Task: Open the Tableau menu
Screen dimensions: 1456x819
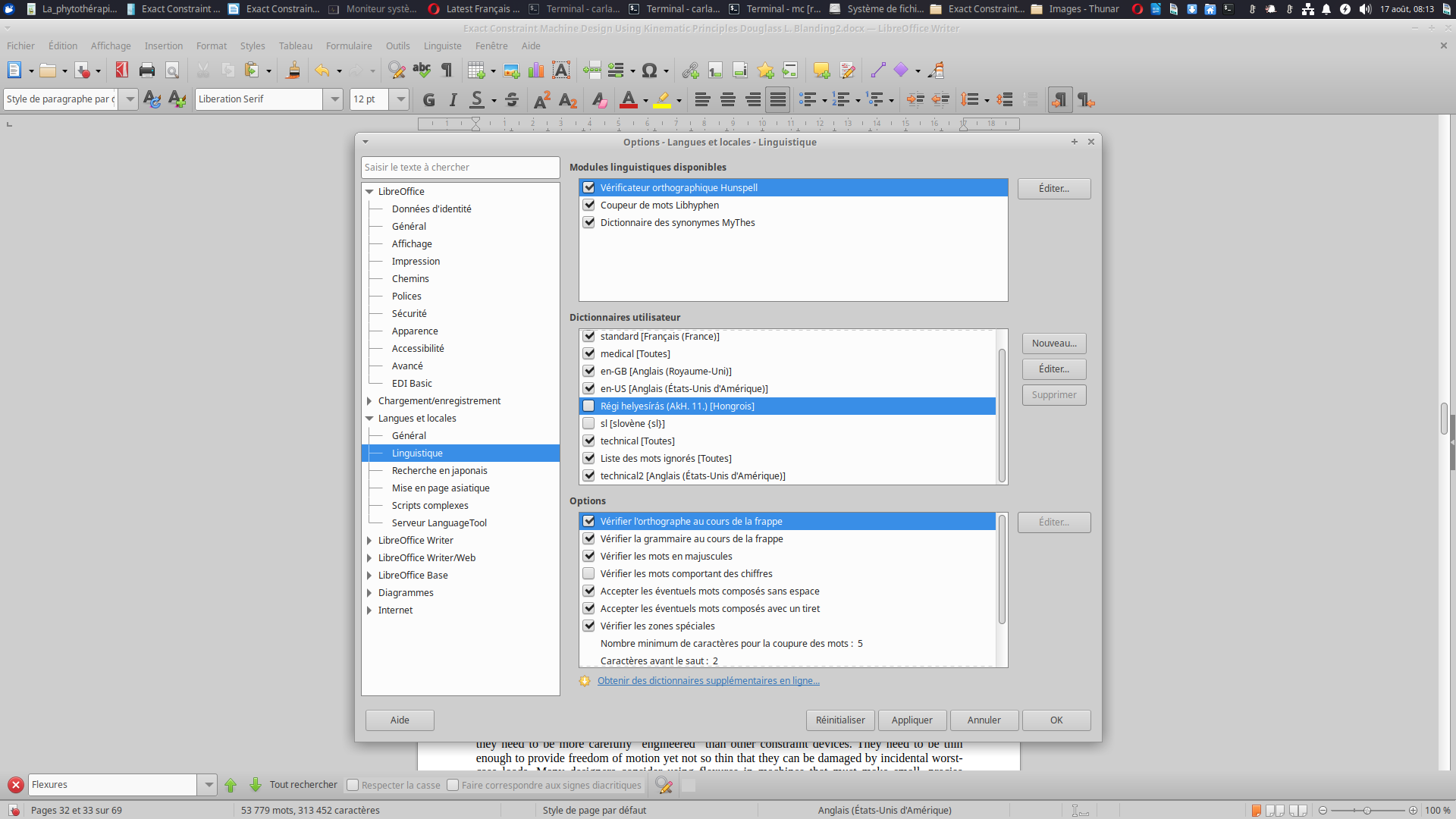Action: [x=295, y=45]
